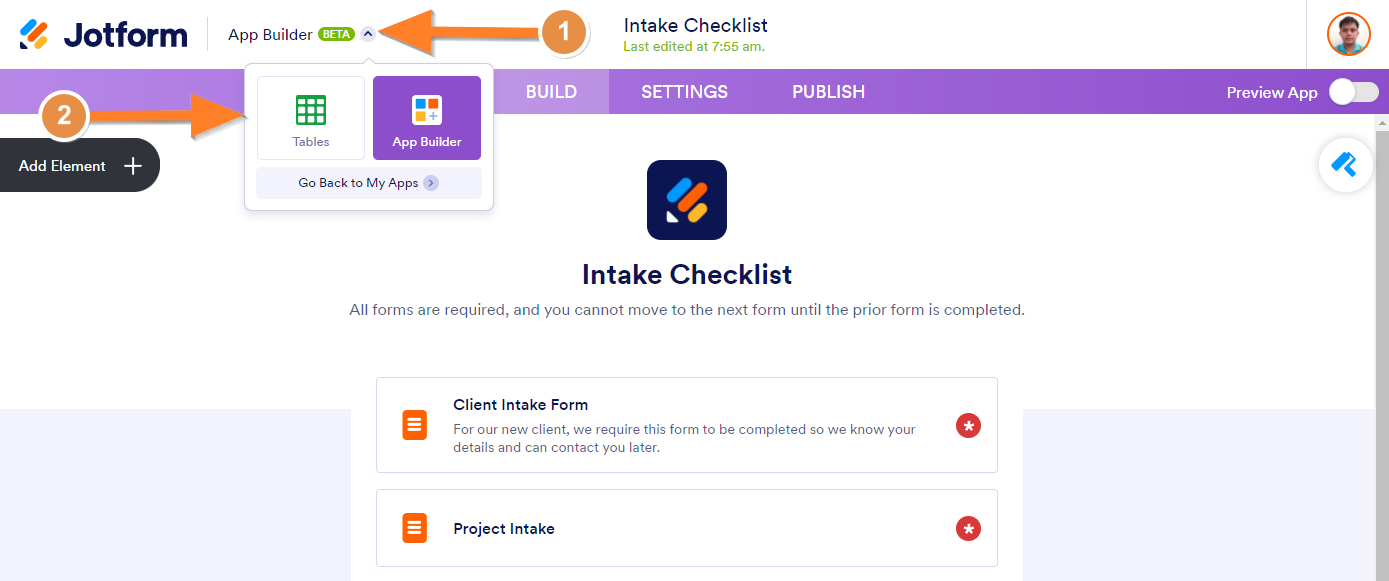Viewport: 1389px width, 581px height.
Task: Click required asterisk on Client Intake Form
Action: 968,426
